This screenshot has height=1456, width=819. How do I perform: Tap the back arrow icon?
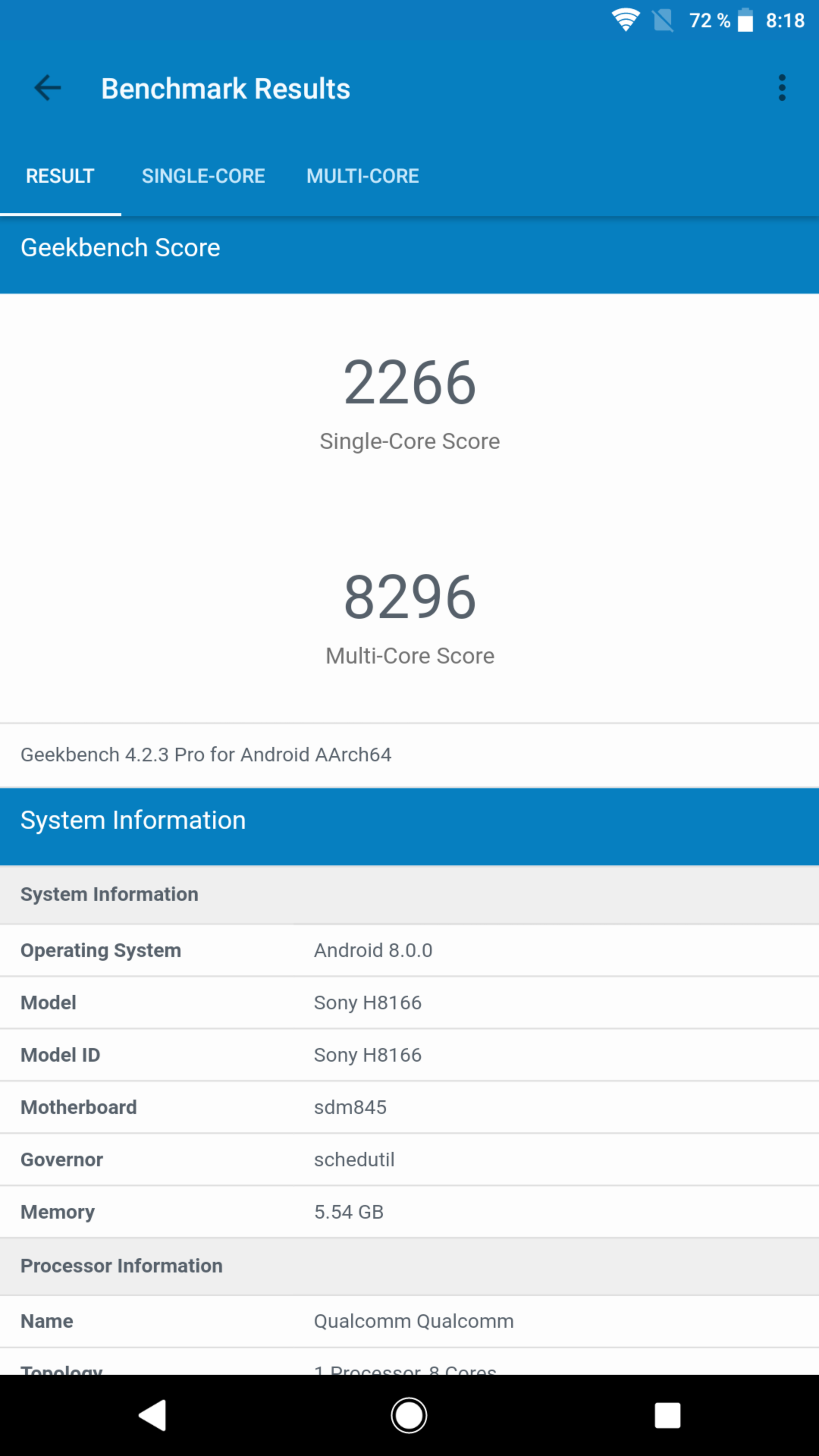[47, 88]
